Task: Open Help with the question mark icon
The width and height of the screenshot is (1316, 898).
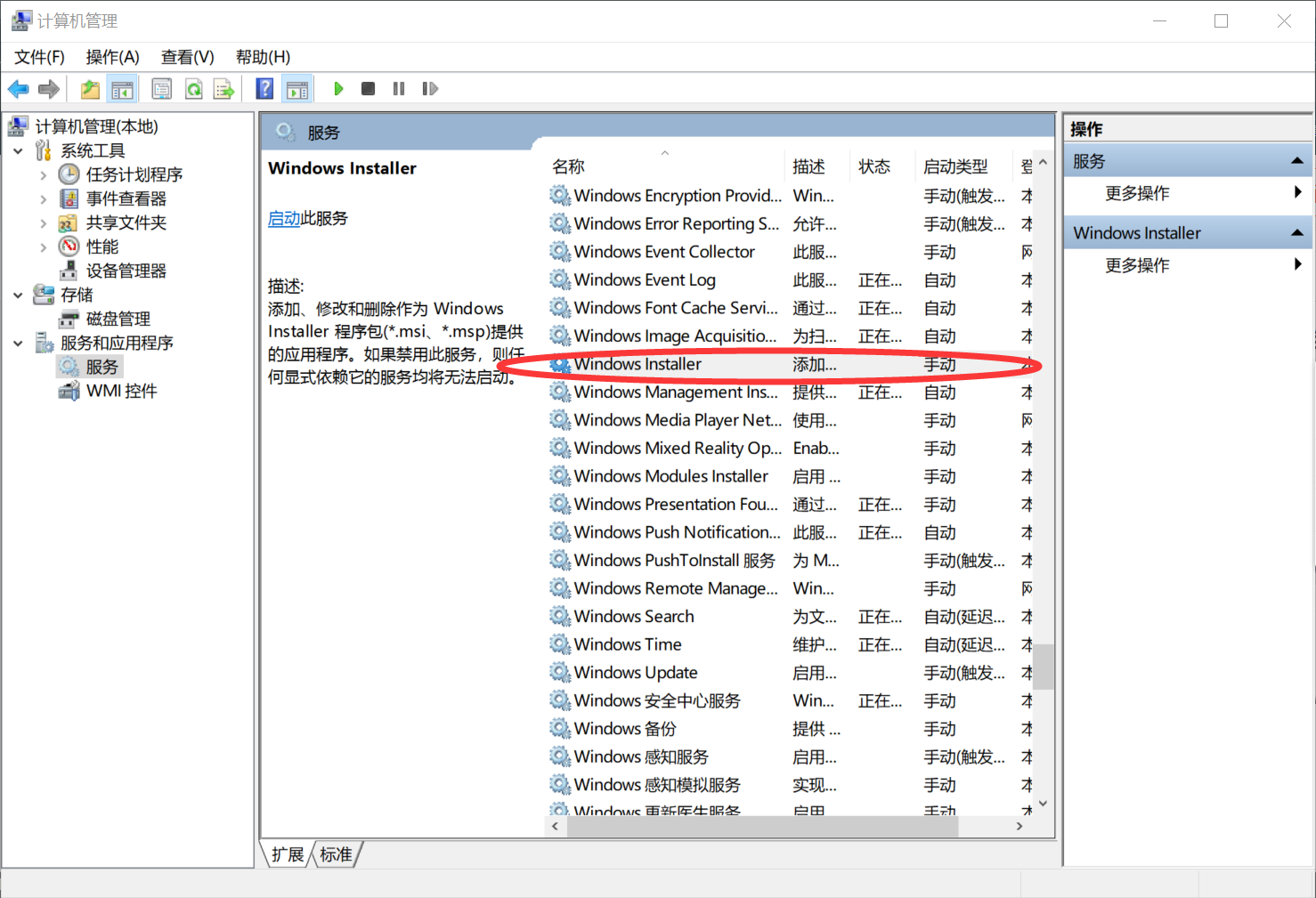Action: pos(264,89)
